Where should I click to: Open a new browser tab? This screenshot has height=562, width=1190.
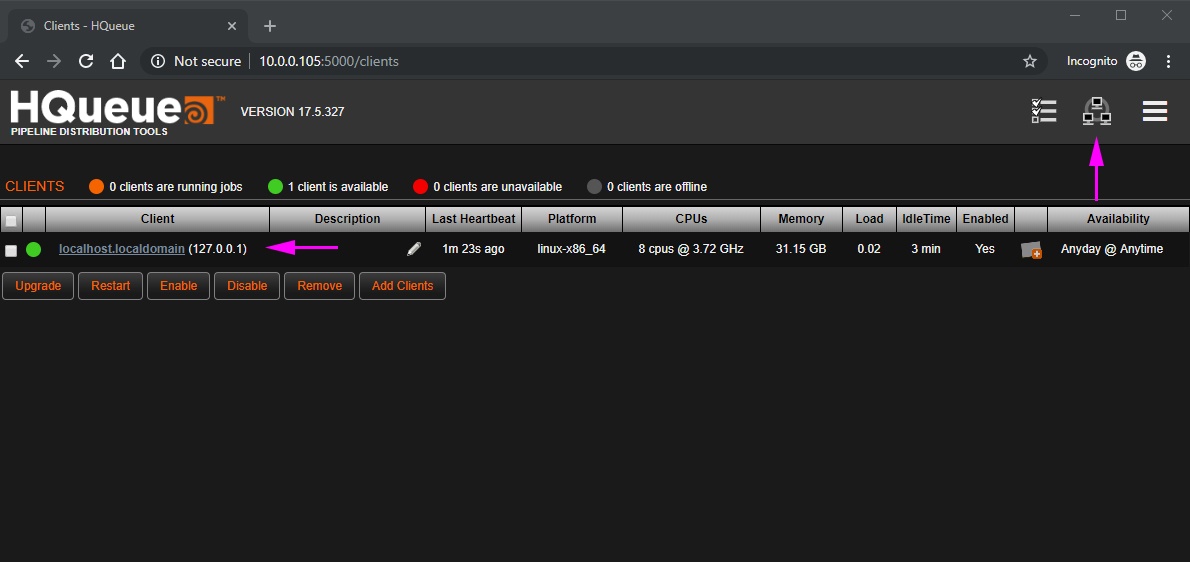(x=269, y=26)
